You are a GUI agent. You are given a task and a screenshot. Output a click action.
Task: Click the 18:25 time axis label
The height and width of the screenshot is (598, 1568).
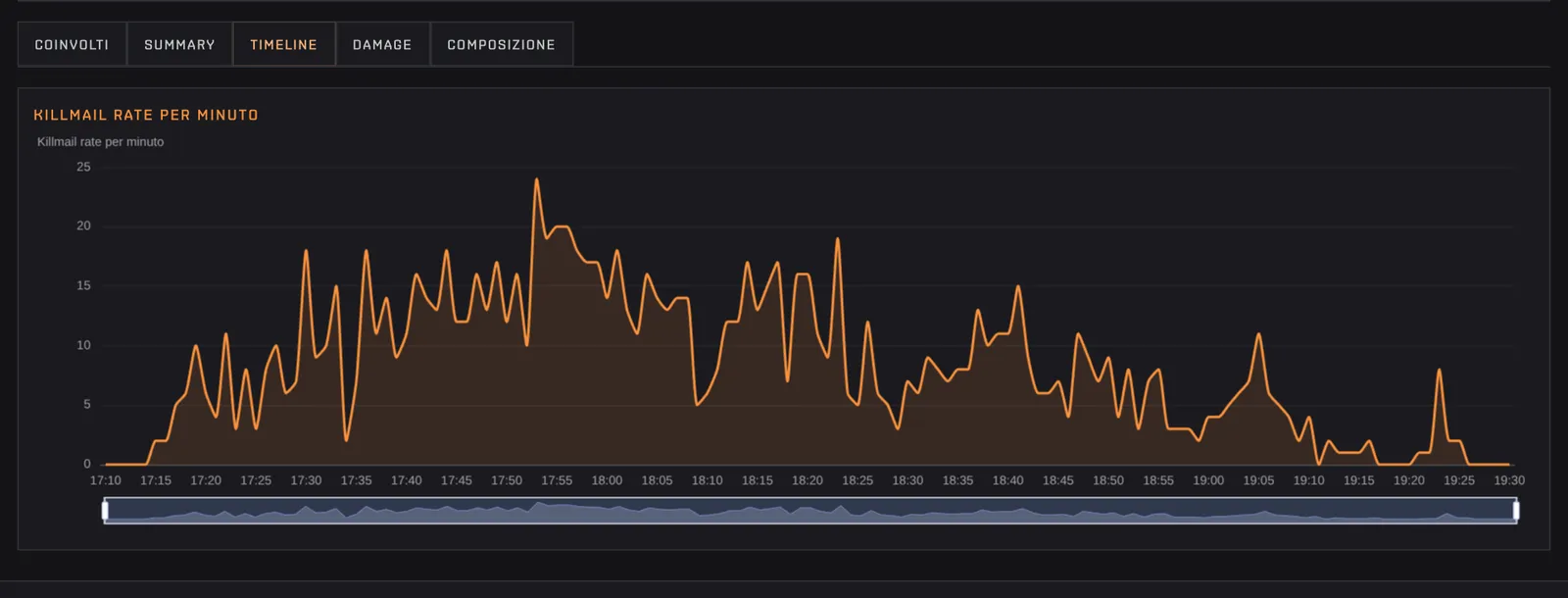[857, 480]
